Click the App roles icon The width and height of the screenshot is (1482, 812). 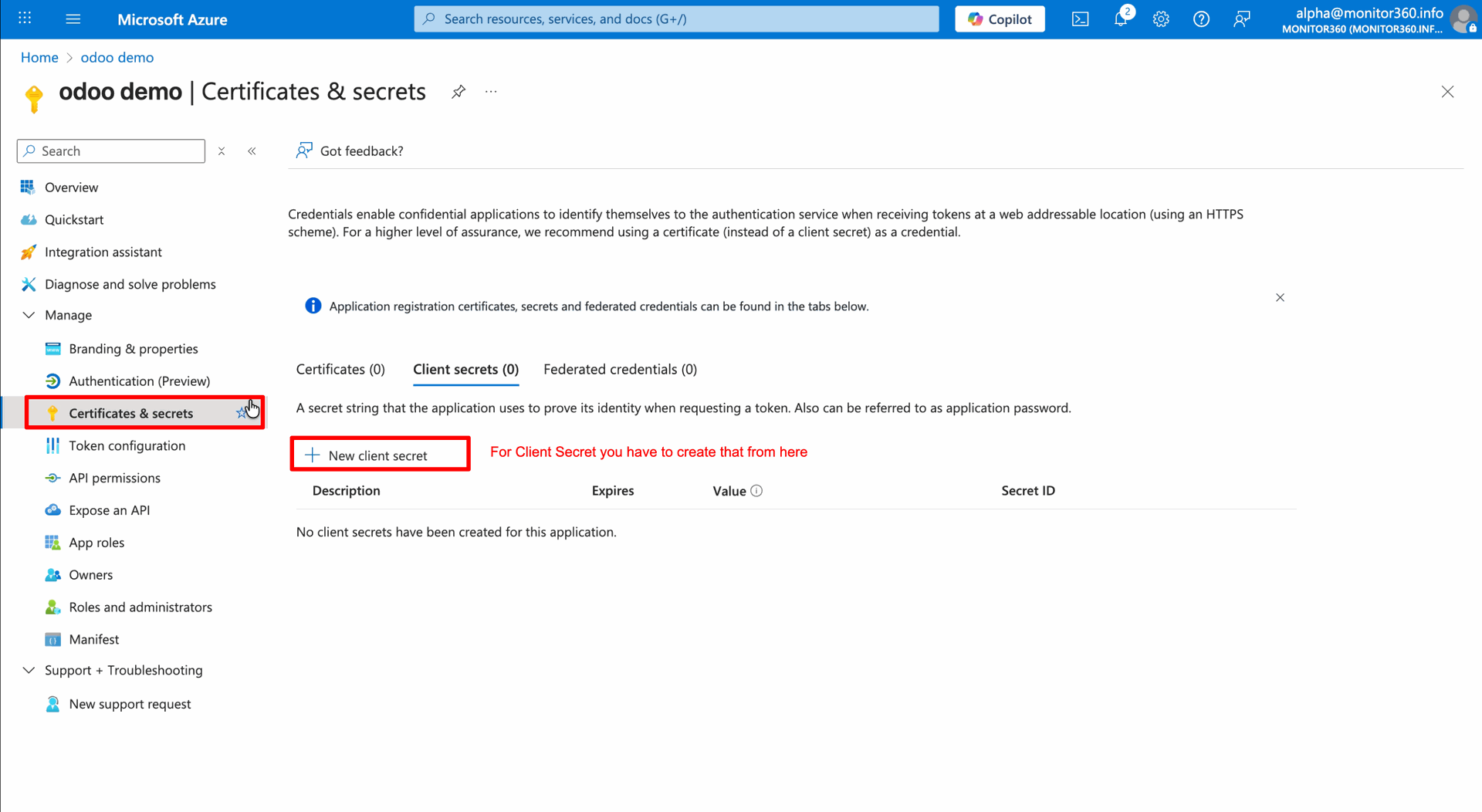[x=52, y=543]
